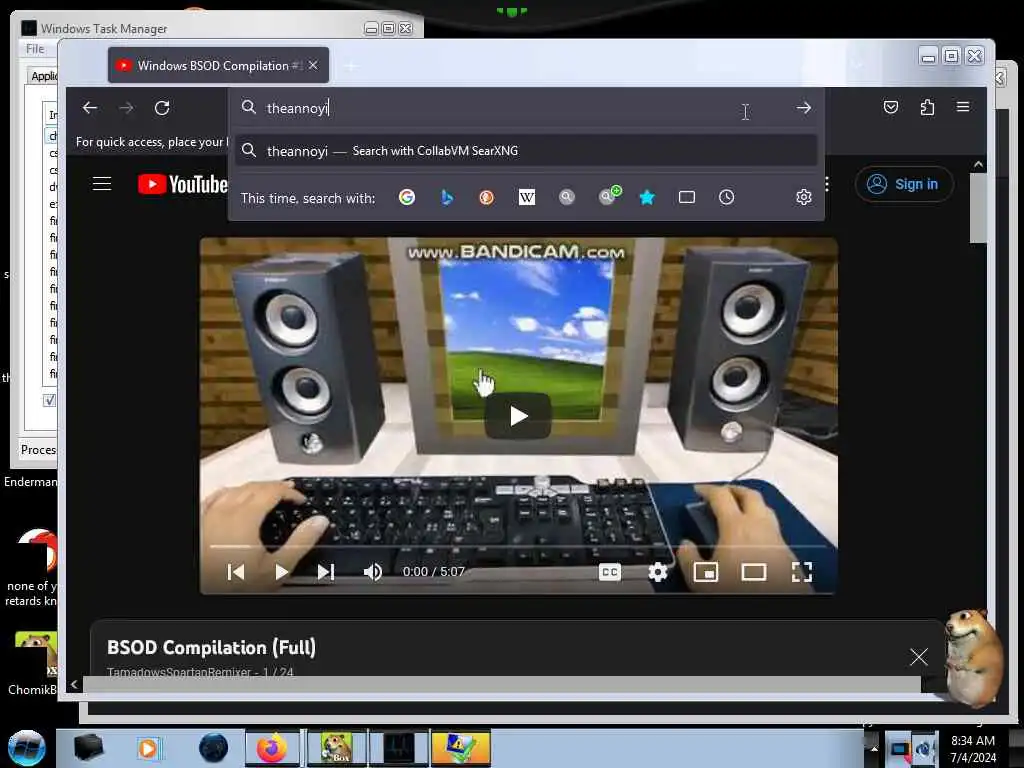The image size is (1024, 768).
Task: Choose the grey magnifier search engine icon
Action: pyautogui.click(x=567, y=197)
